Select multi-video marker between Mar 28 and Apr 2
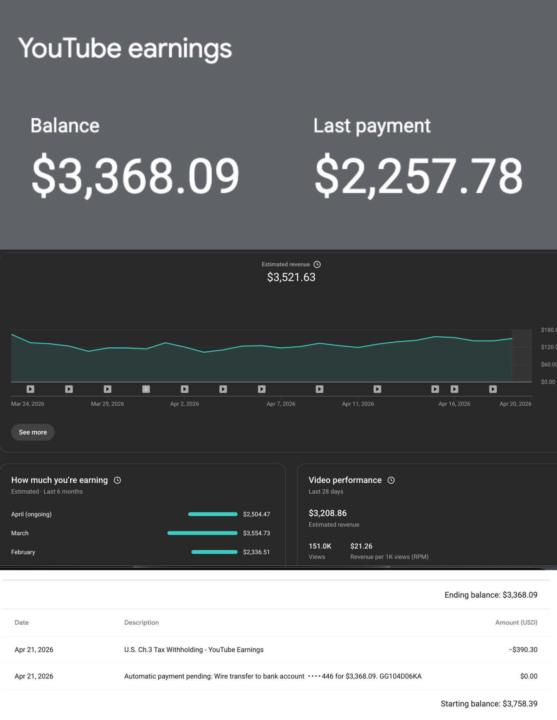The width and height of the screenshot is (557, 720). coord(146,389)
